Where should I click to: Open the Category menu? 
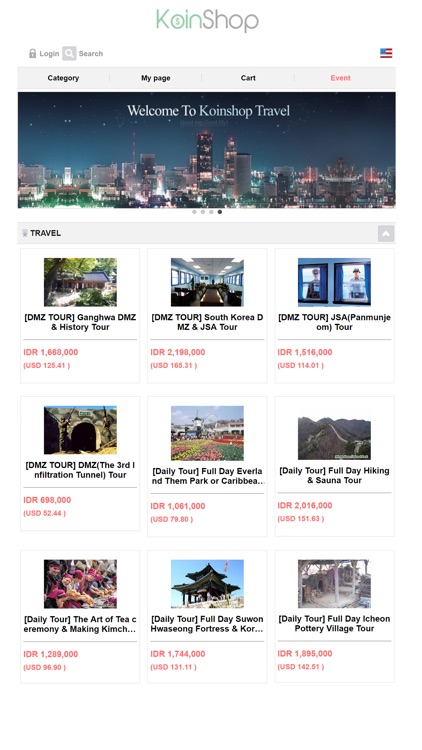63,78
